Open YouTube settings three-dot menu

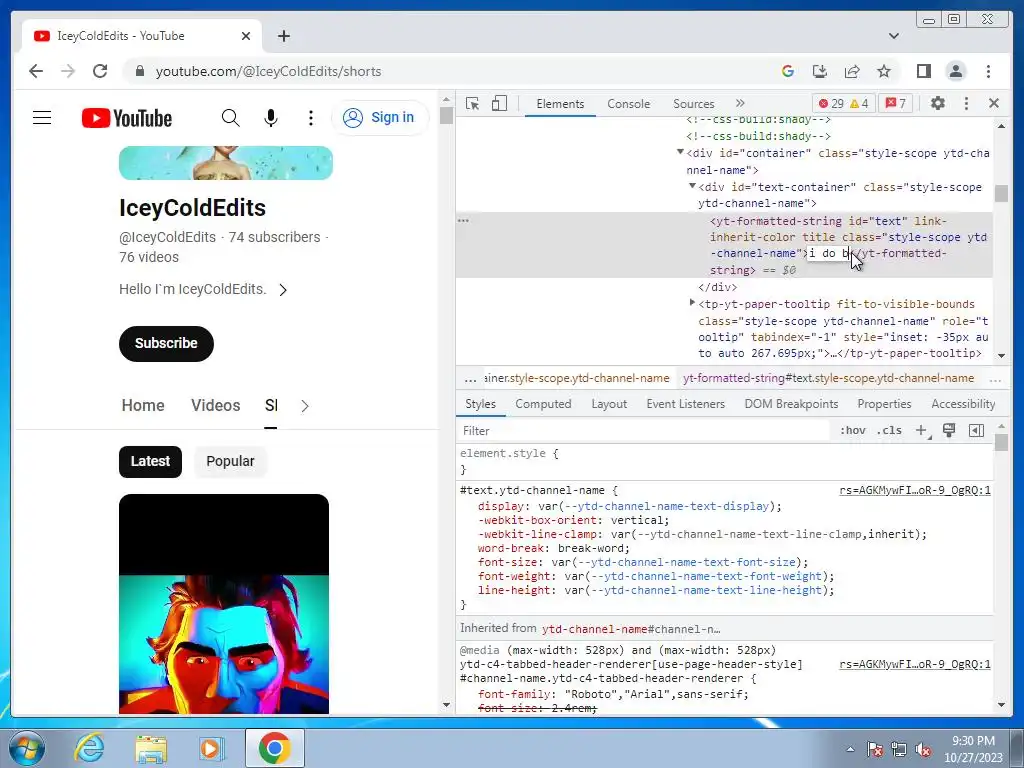point(310,118)
